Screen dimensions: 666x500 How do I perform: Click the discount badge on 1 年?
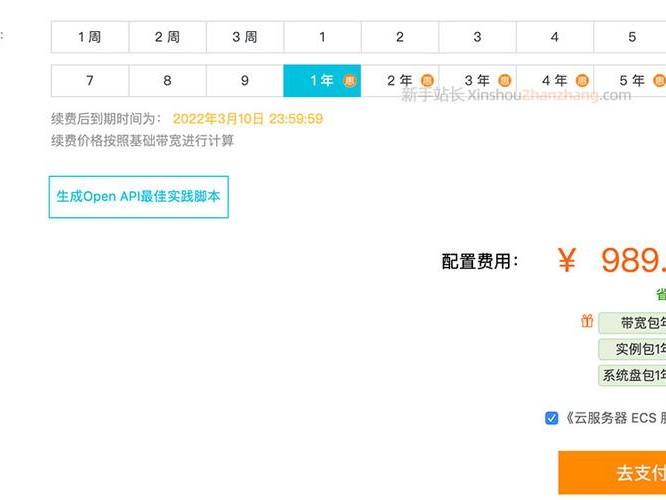coord(350,80)
